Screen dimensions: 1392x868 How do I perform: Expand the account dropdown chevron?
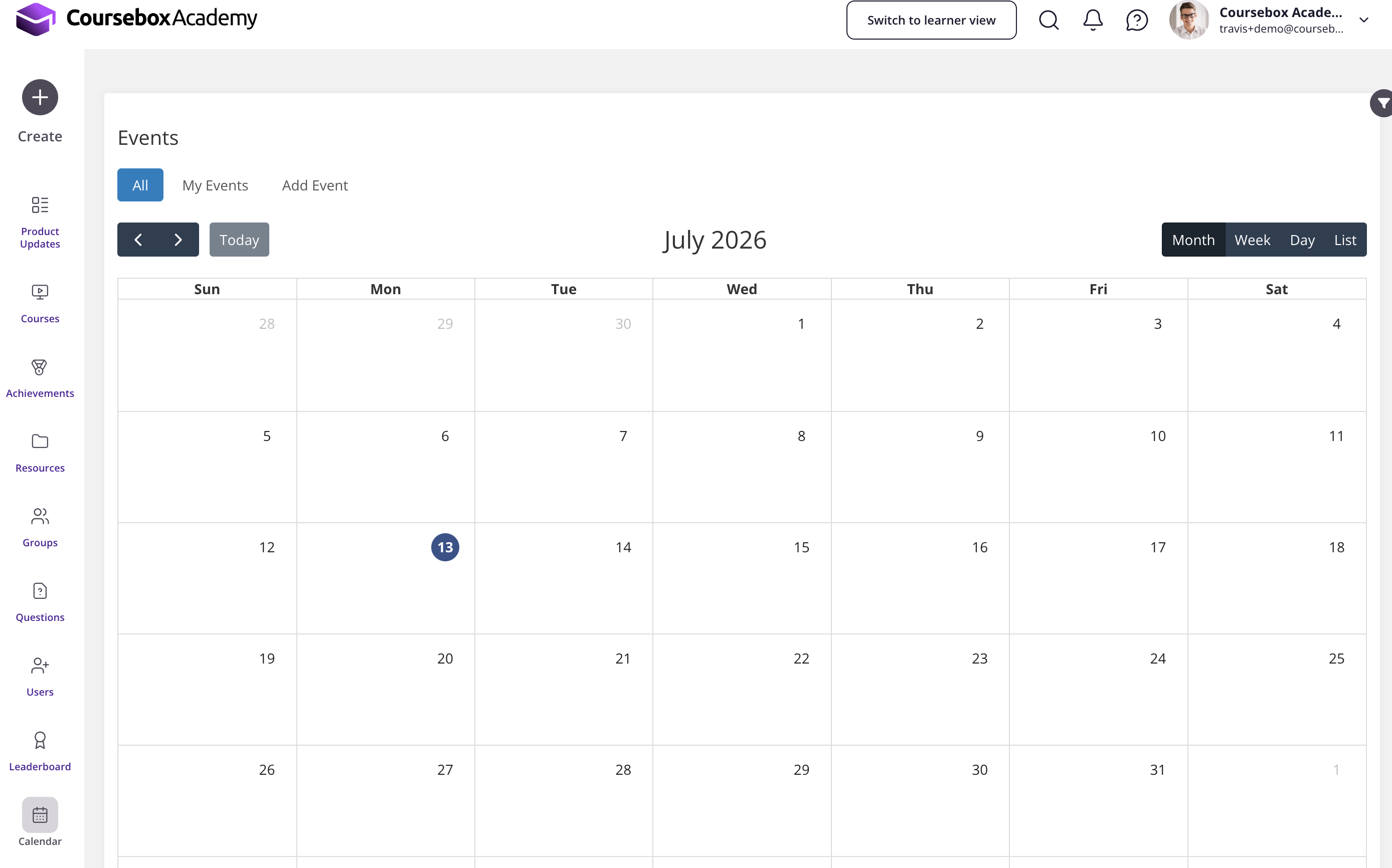click(x=1364, y=20)
